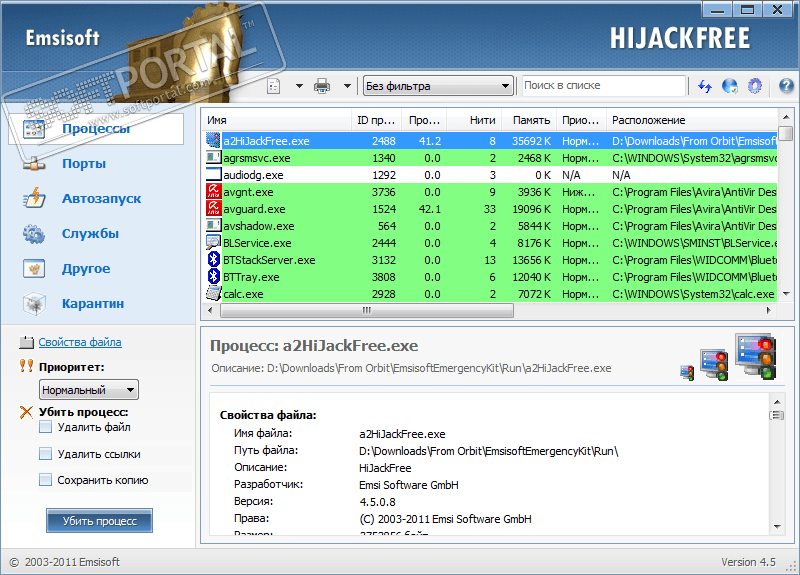Viewport: 800px width, 575px height.
Task: Click the save report document icon
Action: point(274,86)
